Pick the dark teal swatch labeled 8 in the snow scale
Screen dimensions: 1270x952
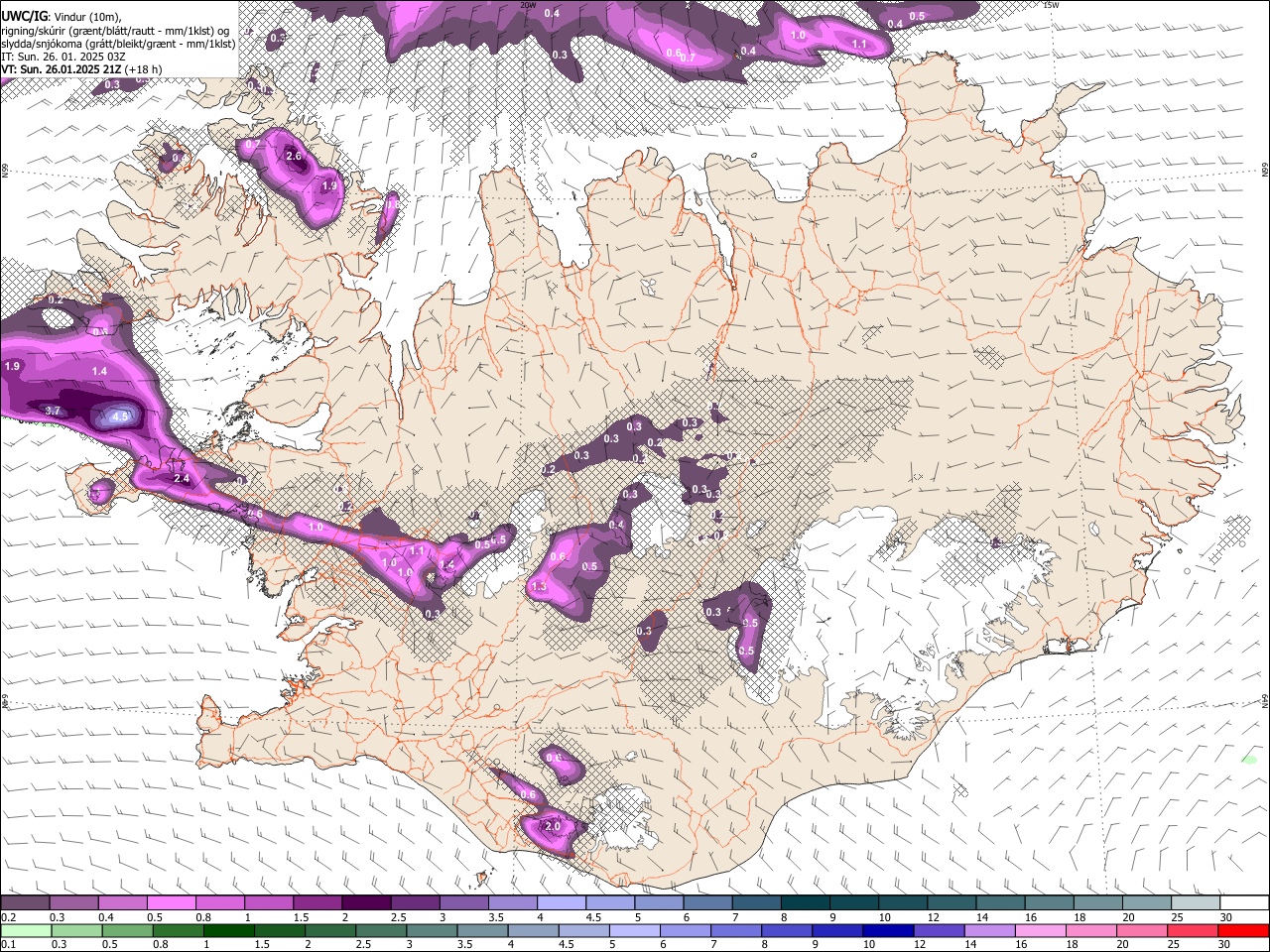[x=806, y=902]
